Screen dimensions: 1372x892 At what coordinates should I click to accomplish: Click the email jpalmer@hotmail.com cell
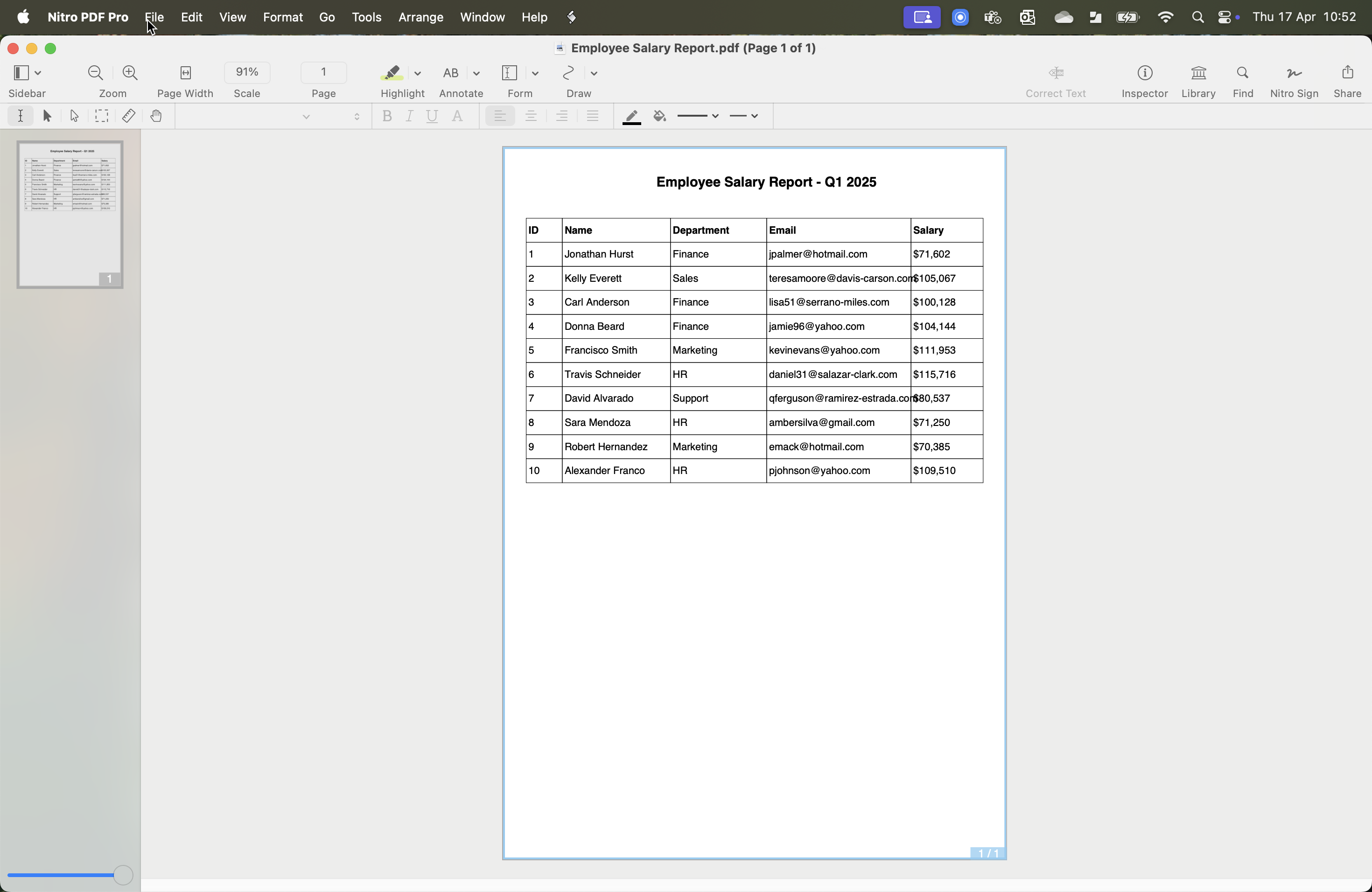point(838,254)
